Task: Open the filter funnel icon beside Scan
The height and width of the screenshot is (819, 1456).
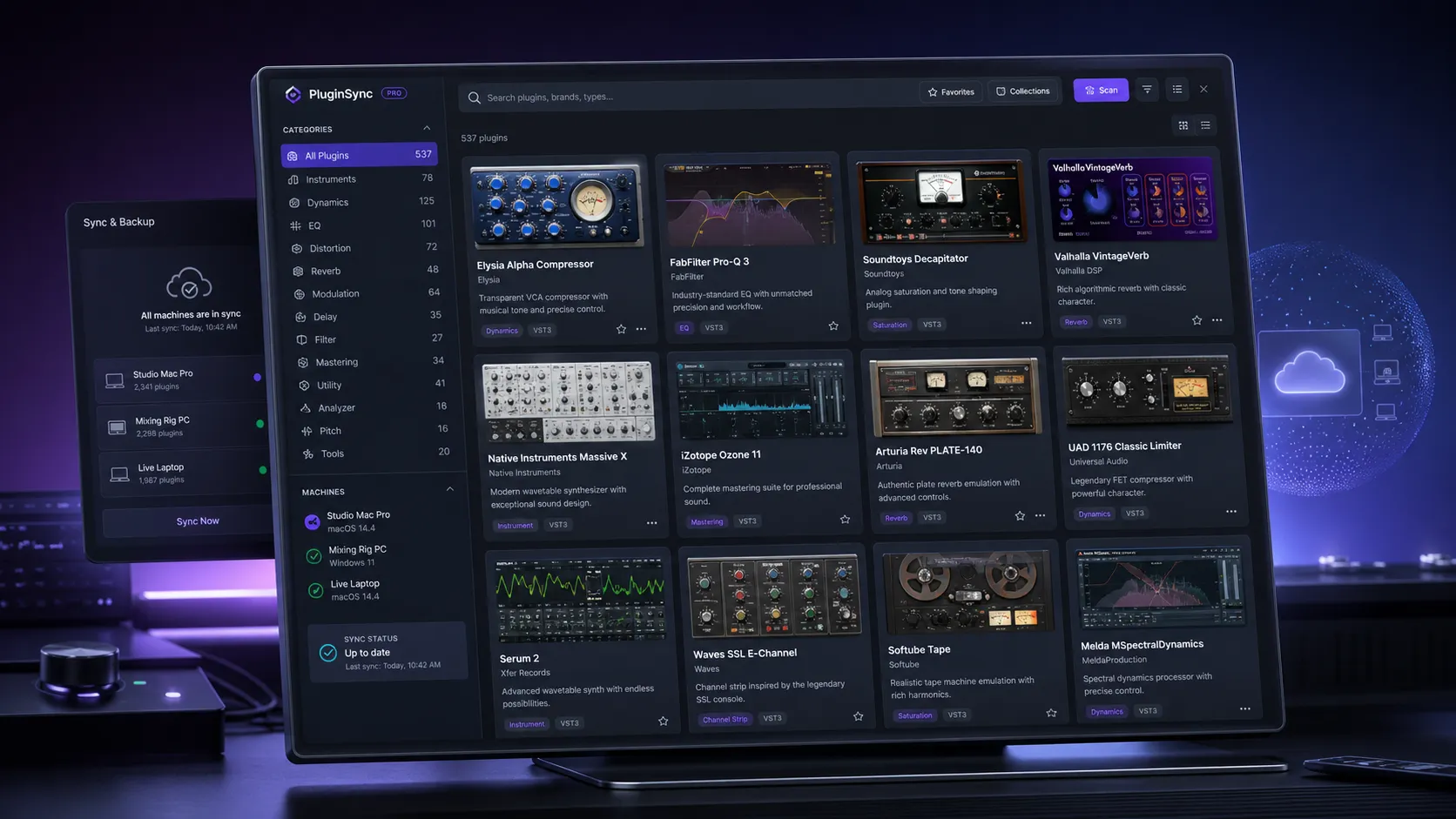Action: (x=1147, y=90)
